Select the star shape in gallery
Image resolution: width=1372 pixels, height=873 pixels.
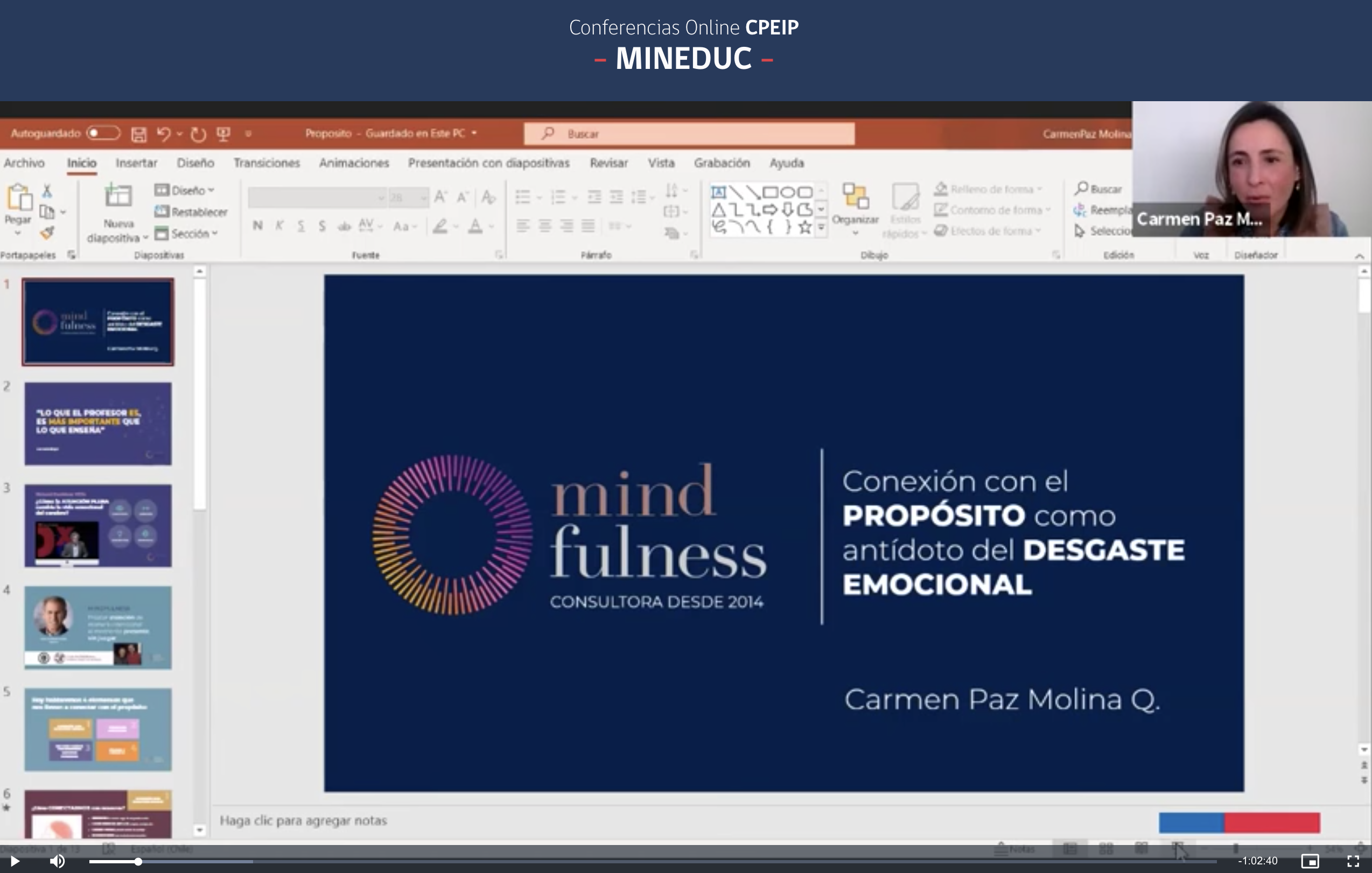tap(804, 227)
